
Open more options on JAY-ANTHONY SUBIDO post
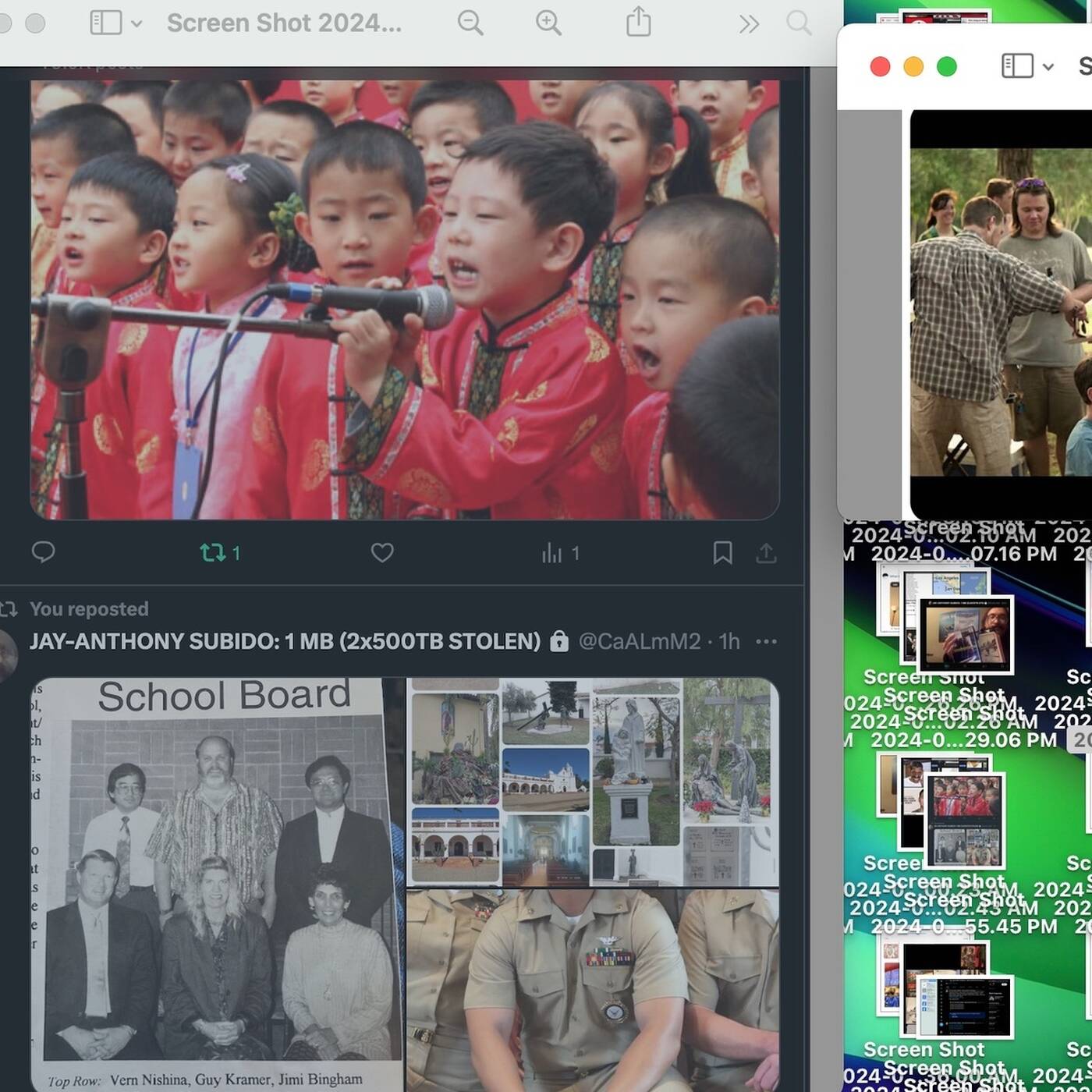[x=766, y=641]
